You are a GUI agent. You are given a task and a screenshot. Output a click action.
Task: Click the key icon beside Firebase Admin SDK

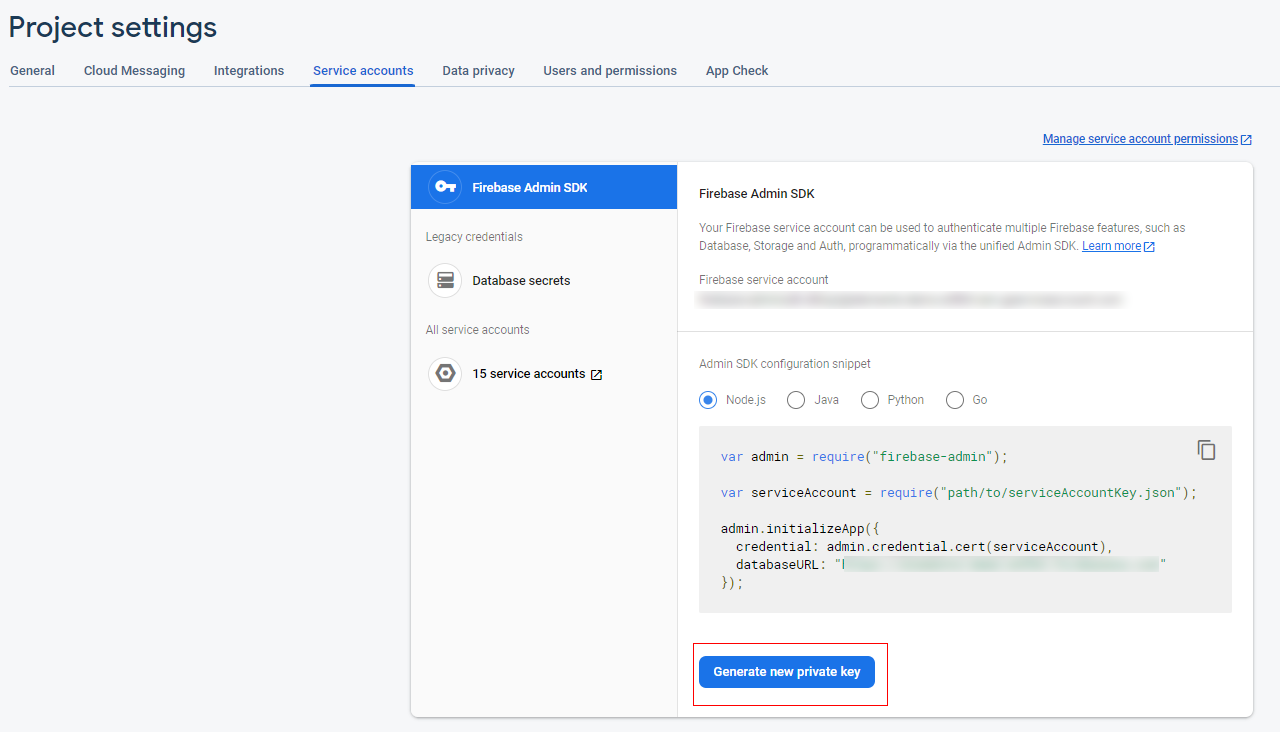pos(445,187)
